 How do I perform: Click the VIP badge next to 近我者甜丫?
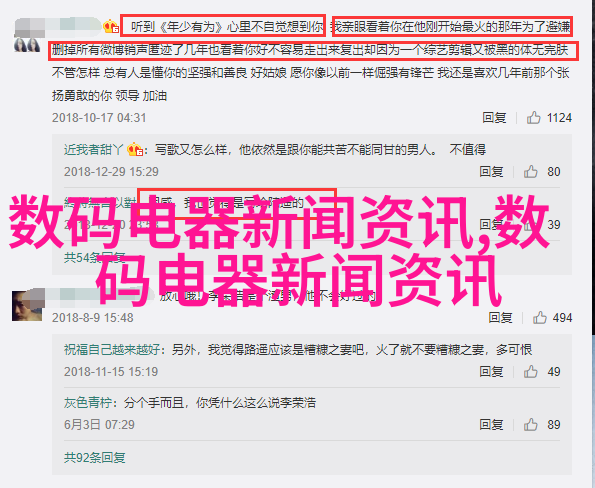click(135, 149)
